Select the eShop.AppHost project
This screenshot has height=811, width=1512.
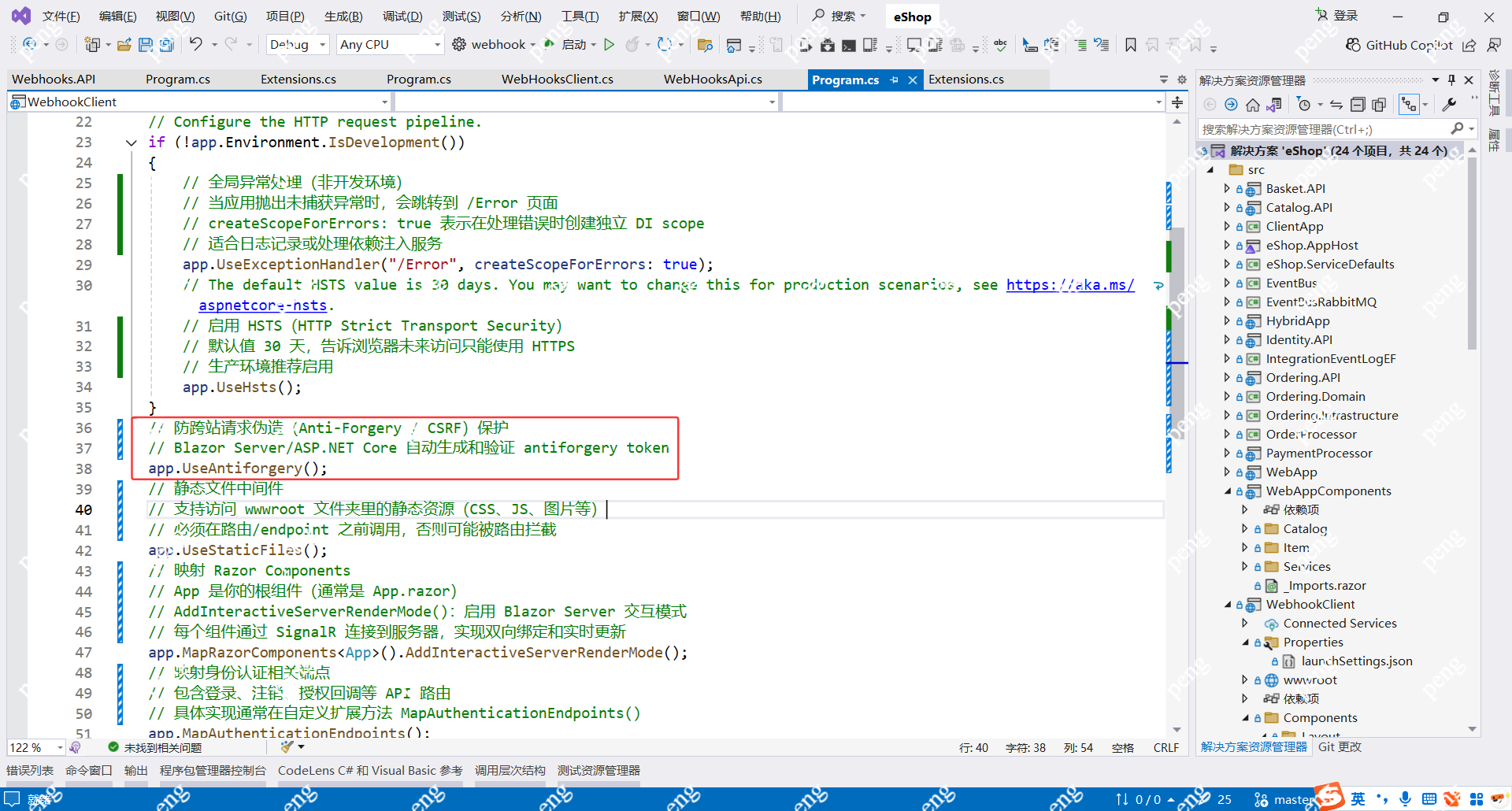click(1312, 246)
